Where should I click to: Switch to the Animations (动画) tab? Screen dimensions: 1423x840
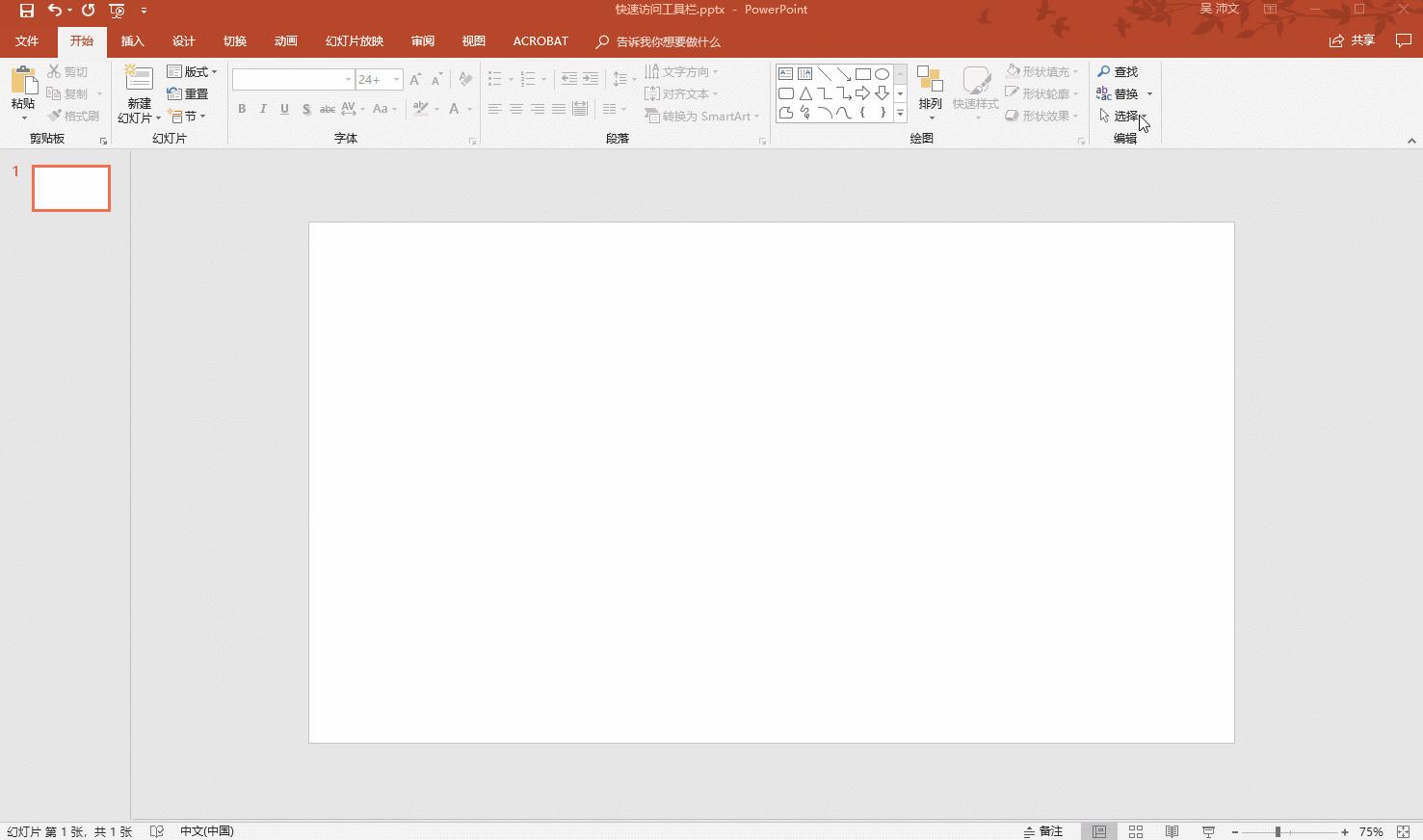pyautogui.click(x=285, y=41)
